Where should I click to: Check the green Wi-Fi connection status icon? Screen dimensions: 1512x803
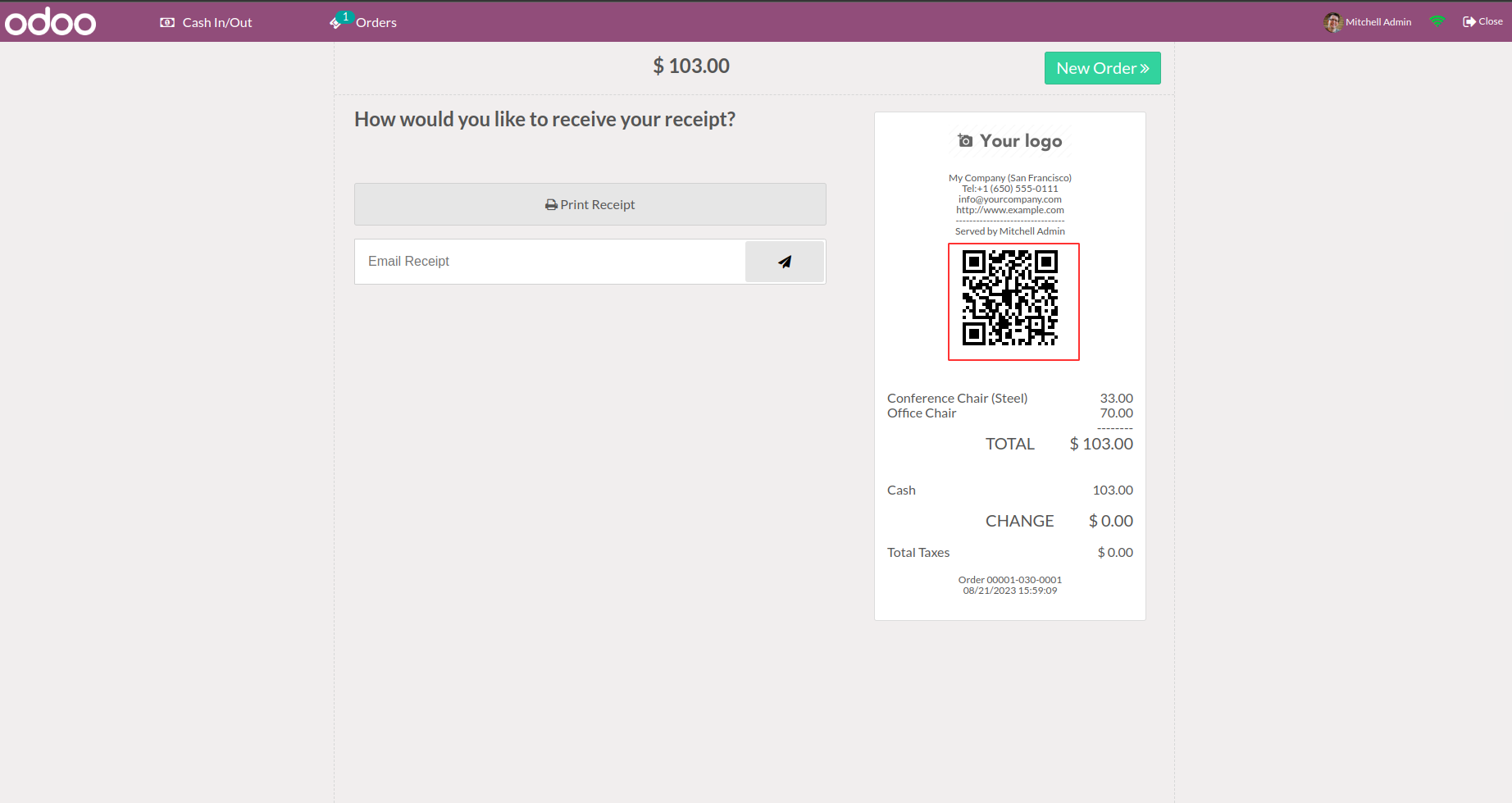tap(1437, 21)
